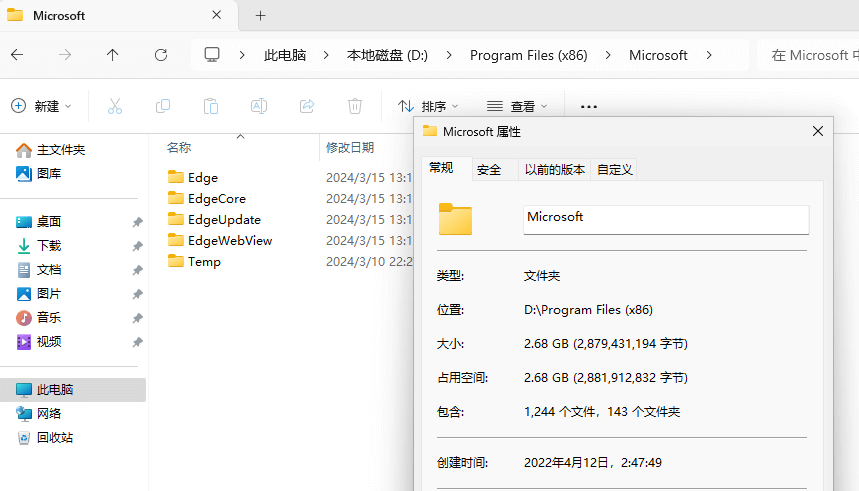
Task: Click the Cut scissors icon
Action: click(115, 106)
